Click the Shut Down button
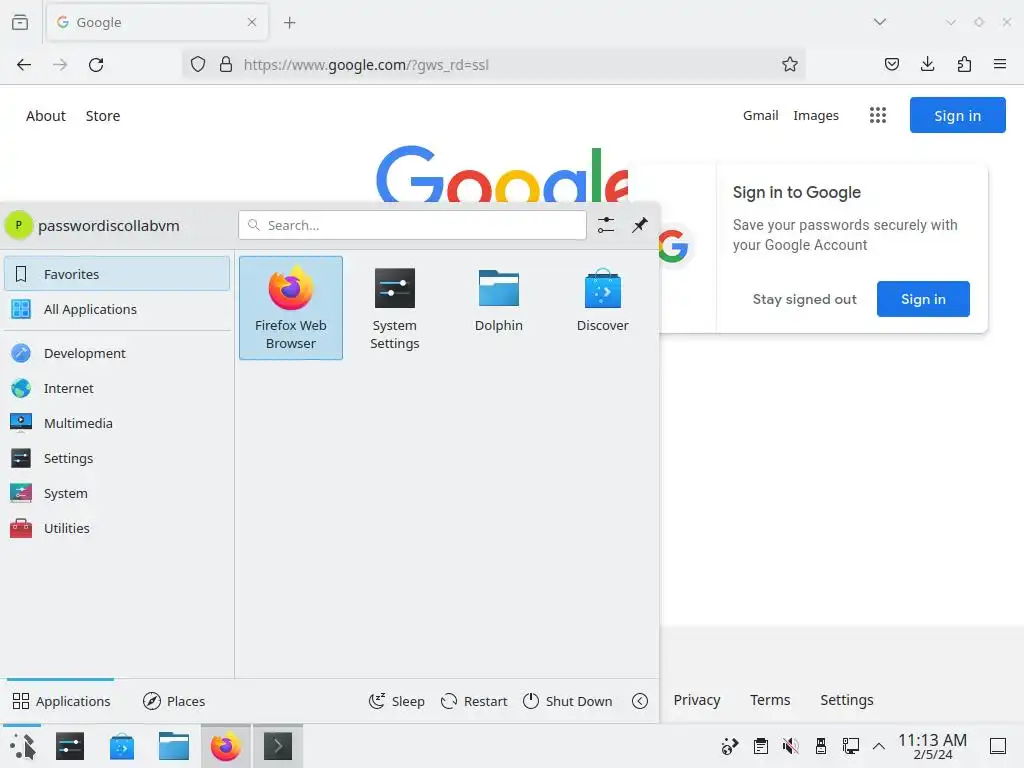This screenshot has height=768, width=1024. 568,701
